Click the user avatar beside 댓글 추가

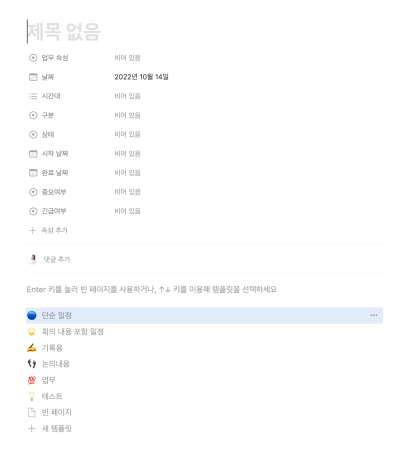33,259
